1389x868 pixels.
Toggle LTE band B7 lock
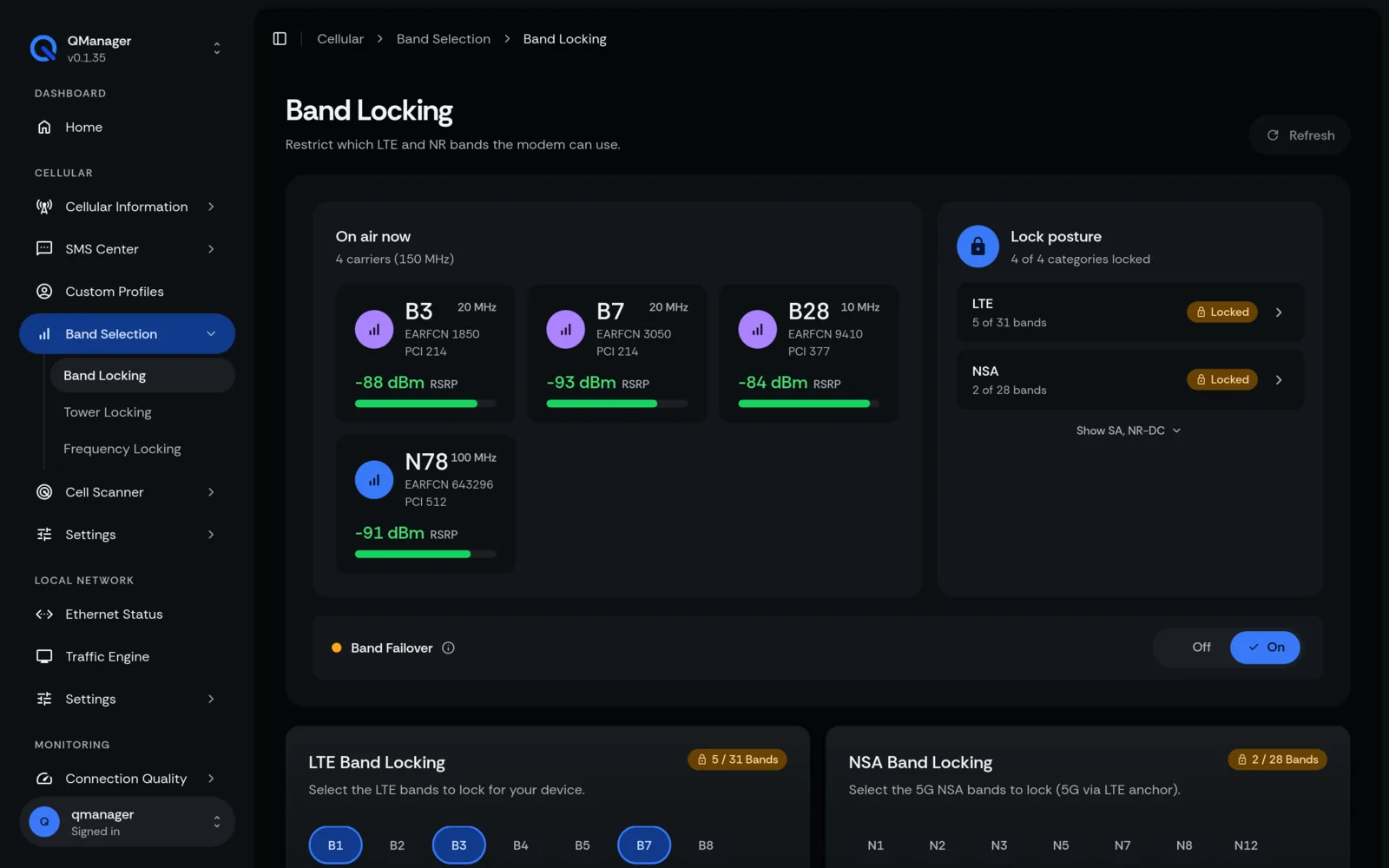643,845
